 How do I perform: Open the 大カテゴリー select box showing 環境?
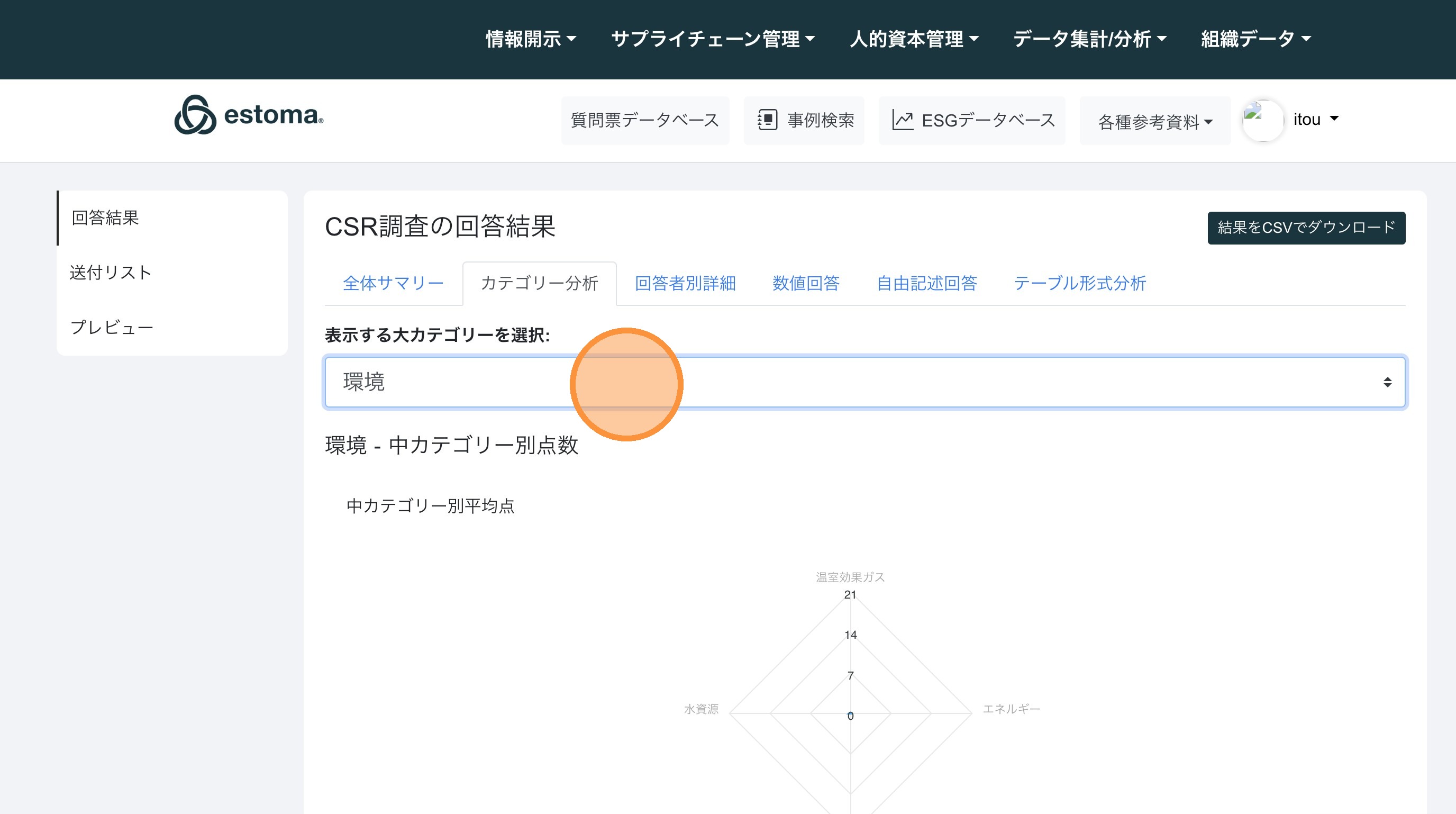[865, 382]
